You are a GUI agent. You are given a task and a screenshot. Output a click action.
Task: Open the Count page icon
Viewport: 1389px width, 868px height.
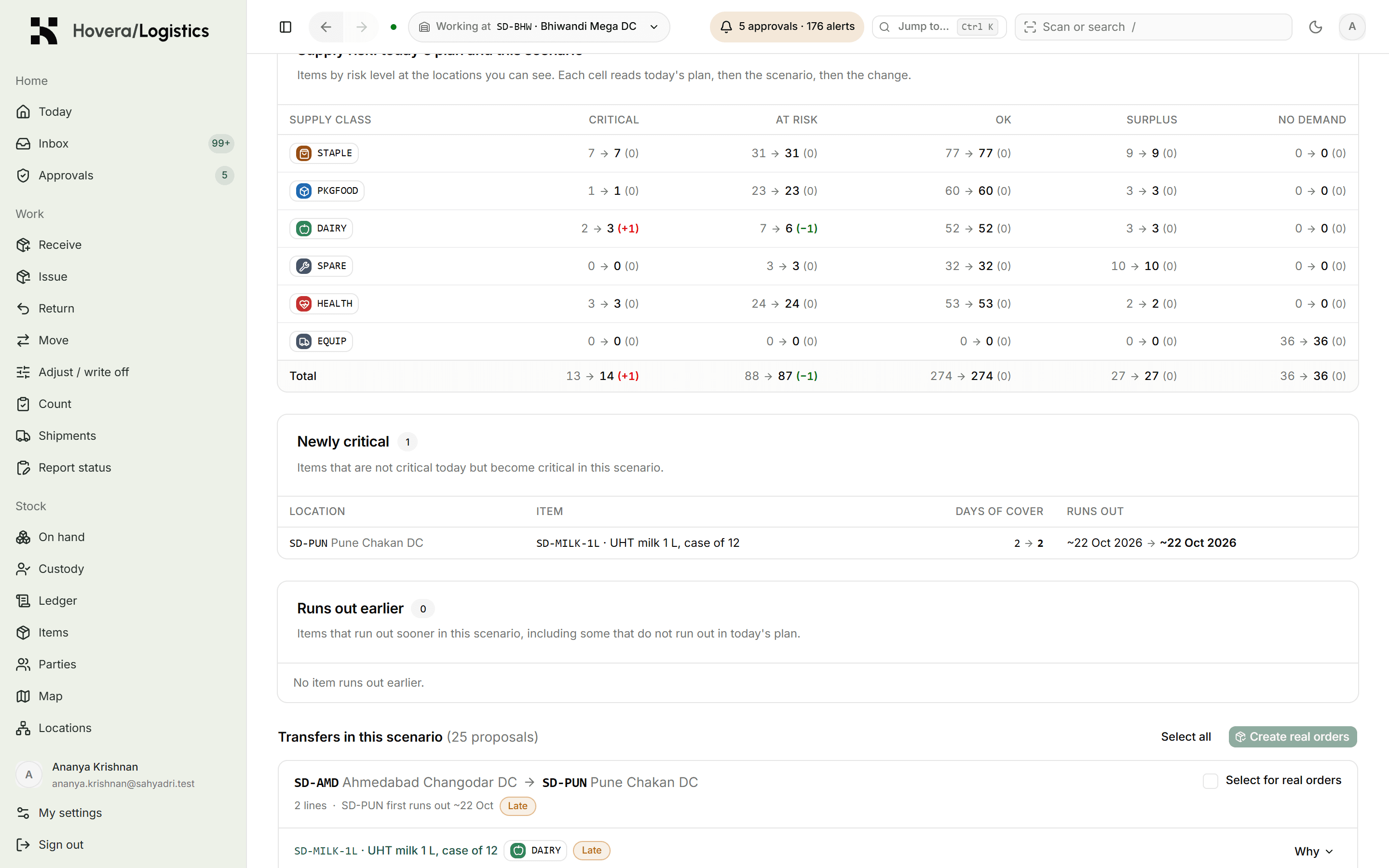point(23,404)
